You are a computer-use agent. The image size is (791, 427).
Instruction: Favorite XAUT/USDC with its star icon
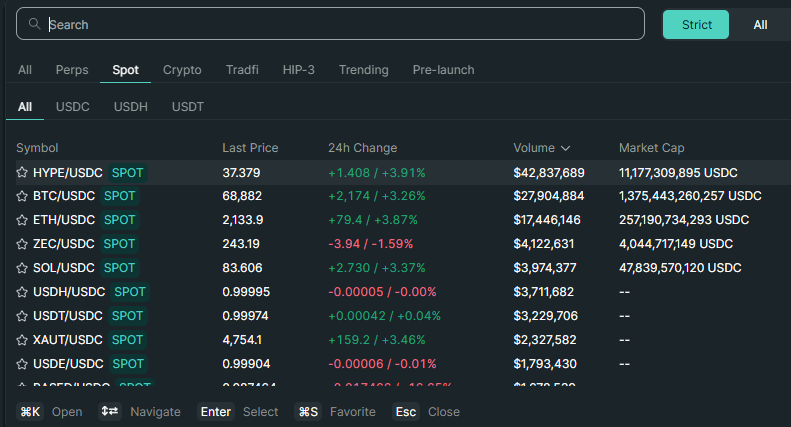click(22, 340)
